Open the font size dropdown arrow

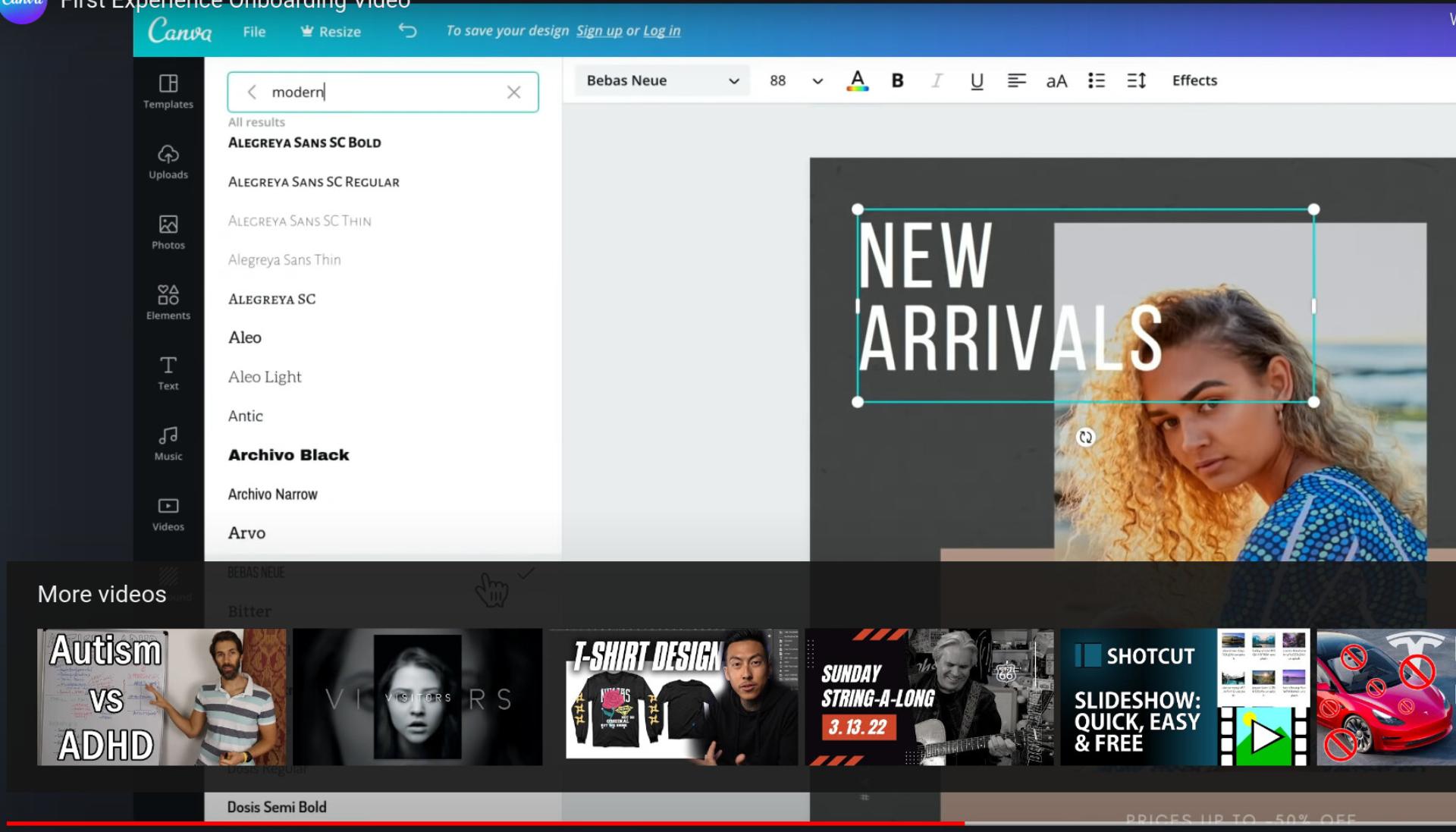point(817,81)
